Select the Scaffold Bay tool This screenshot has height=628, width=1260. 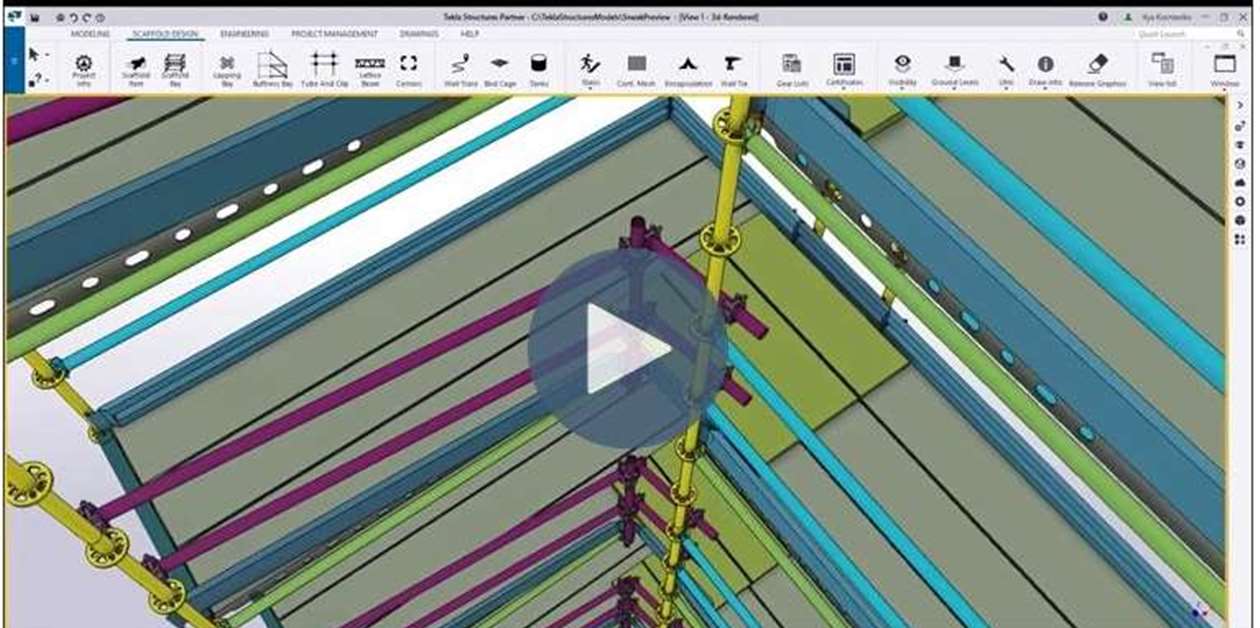[176, 70]
